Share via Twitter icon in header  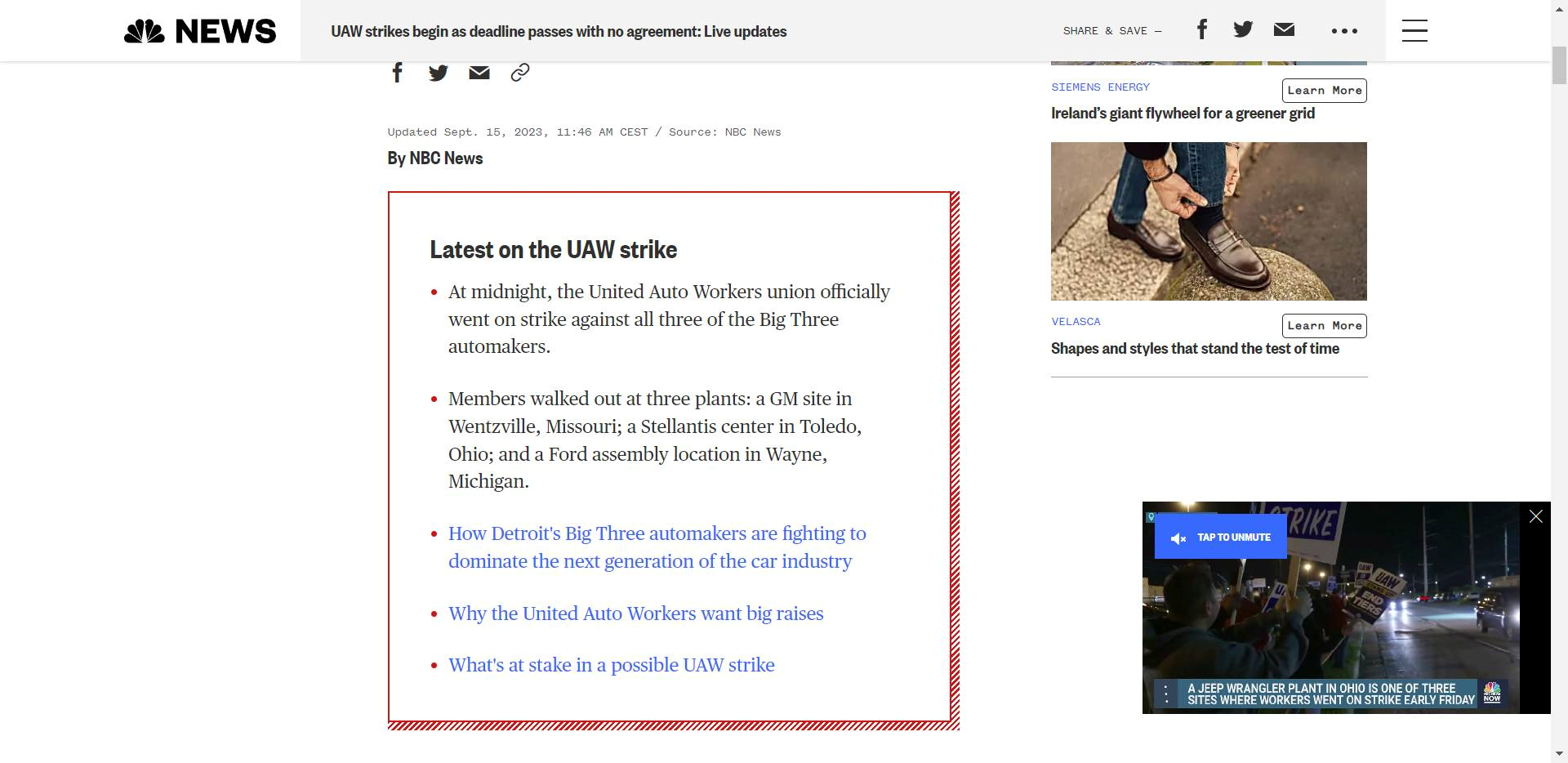coord(1243,30)
